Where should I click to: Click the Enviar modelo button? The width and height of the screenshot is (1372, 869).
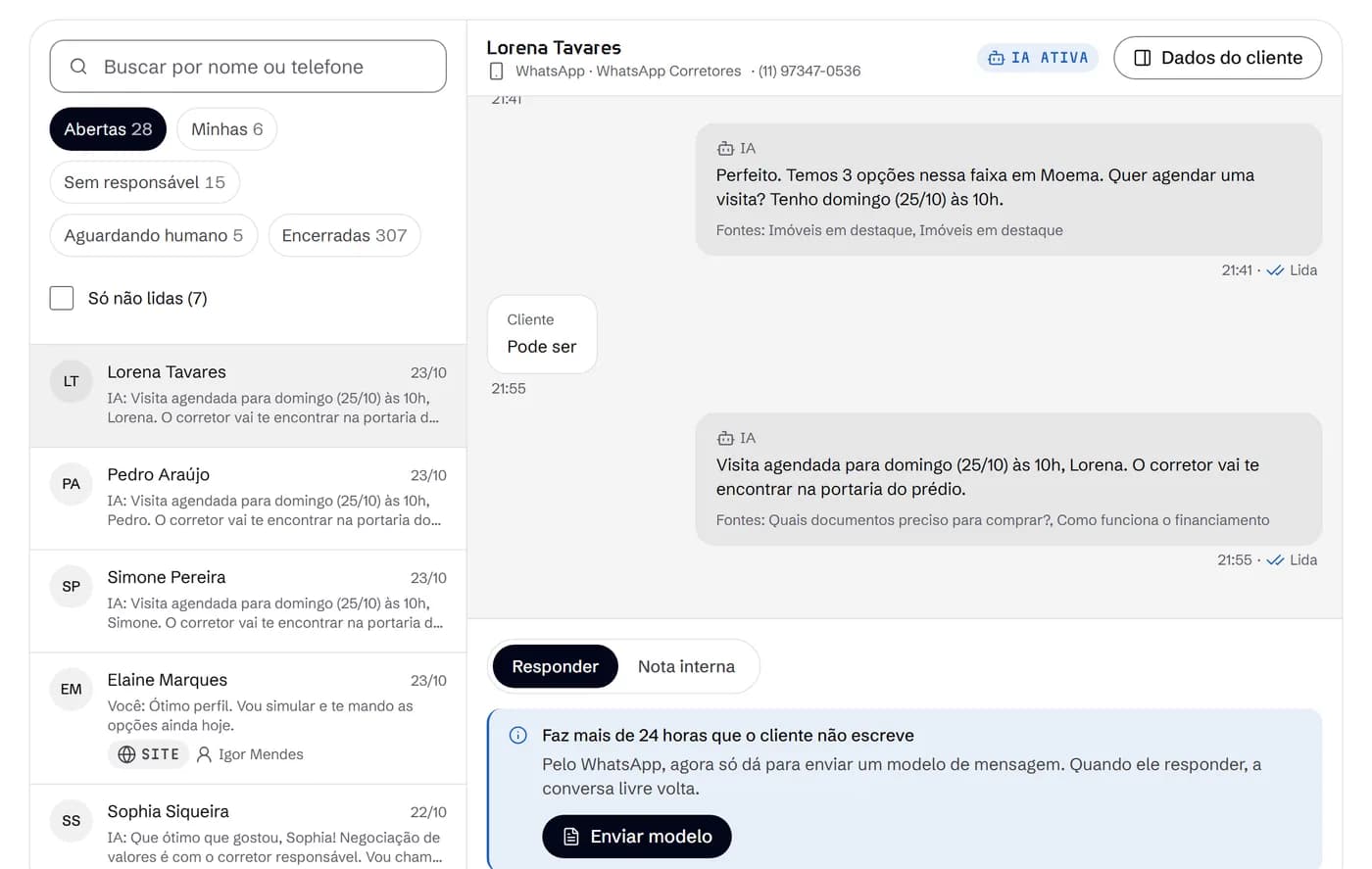coord(637,837)
